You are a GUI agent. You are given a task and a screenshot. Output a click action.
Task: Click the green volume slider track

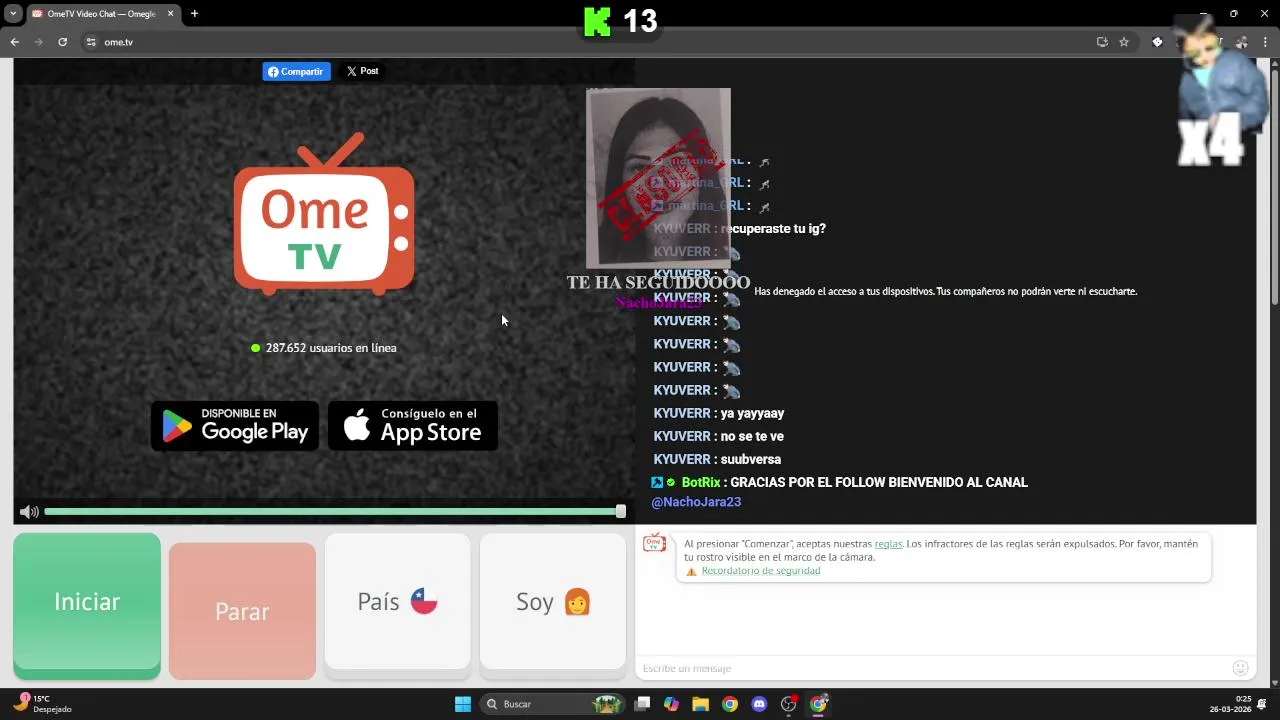(334, 511)
